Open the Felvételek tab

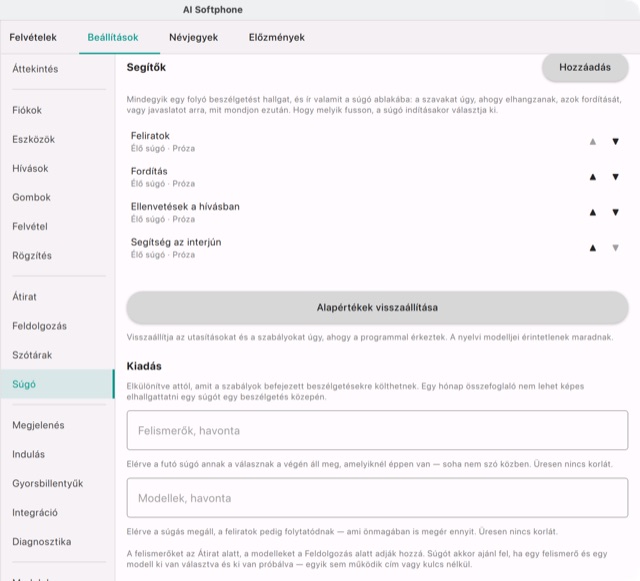33,37
